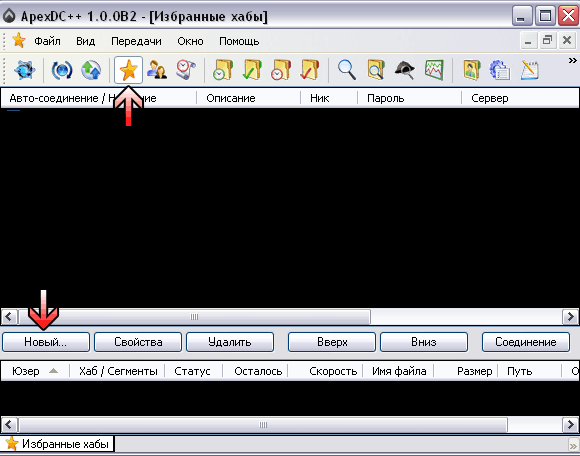This screenshot has width=580, height=456.
Task: Sort transfers by Осталось column header
Action: click(255, 371)
